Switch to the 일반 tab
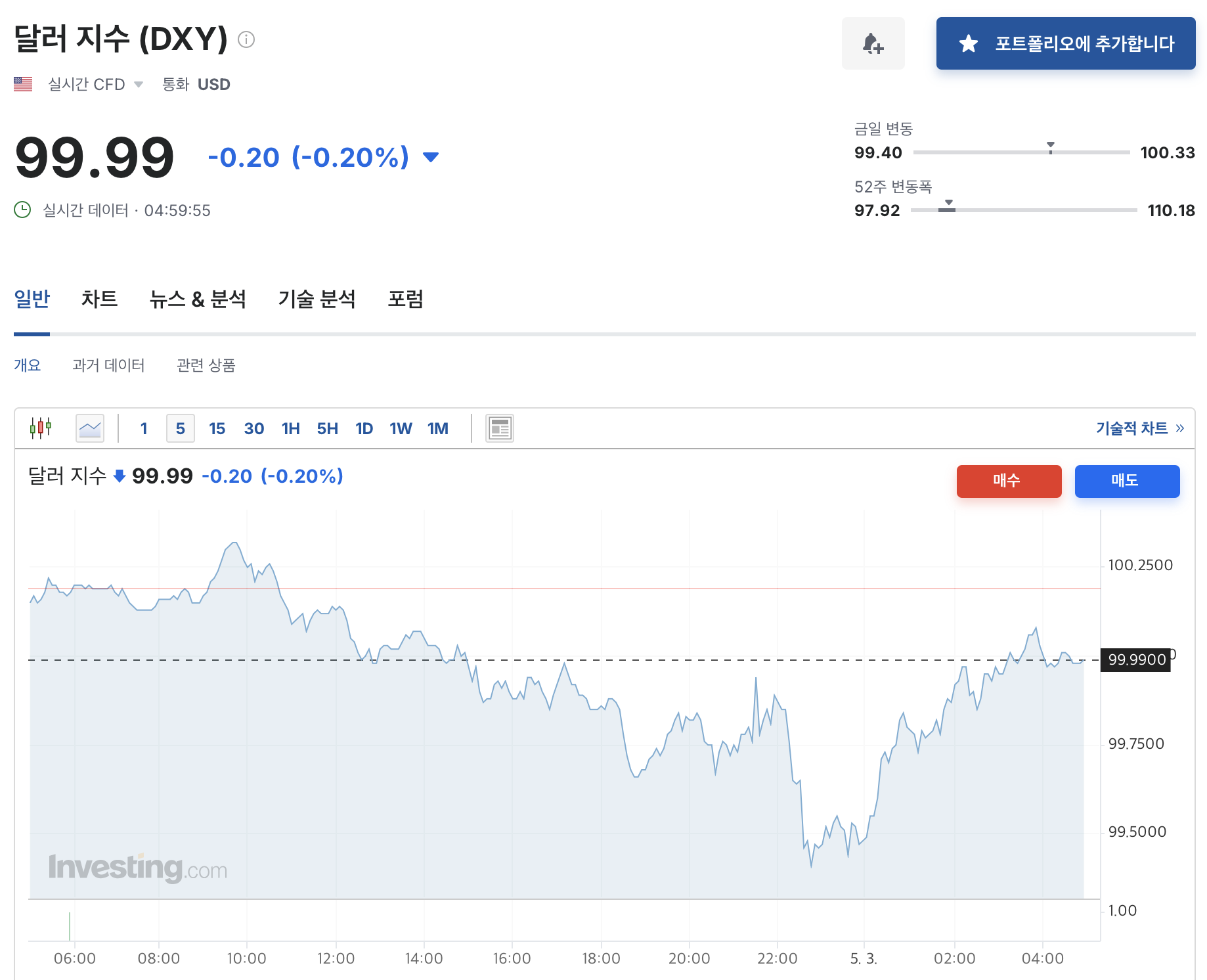This screenshot has width=1207, height=980. click(32, 299)
